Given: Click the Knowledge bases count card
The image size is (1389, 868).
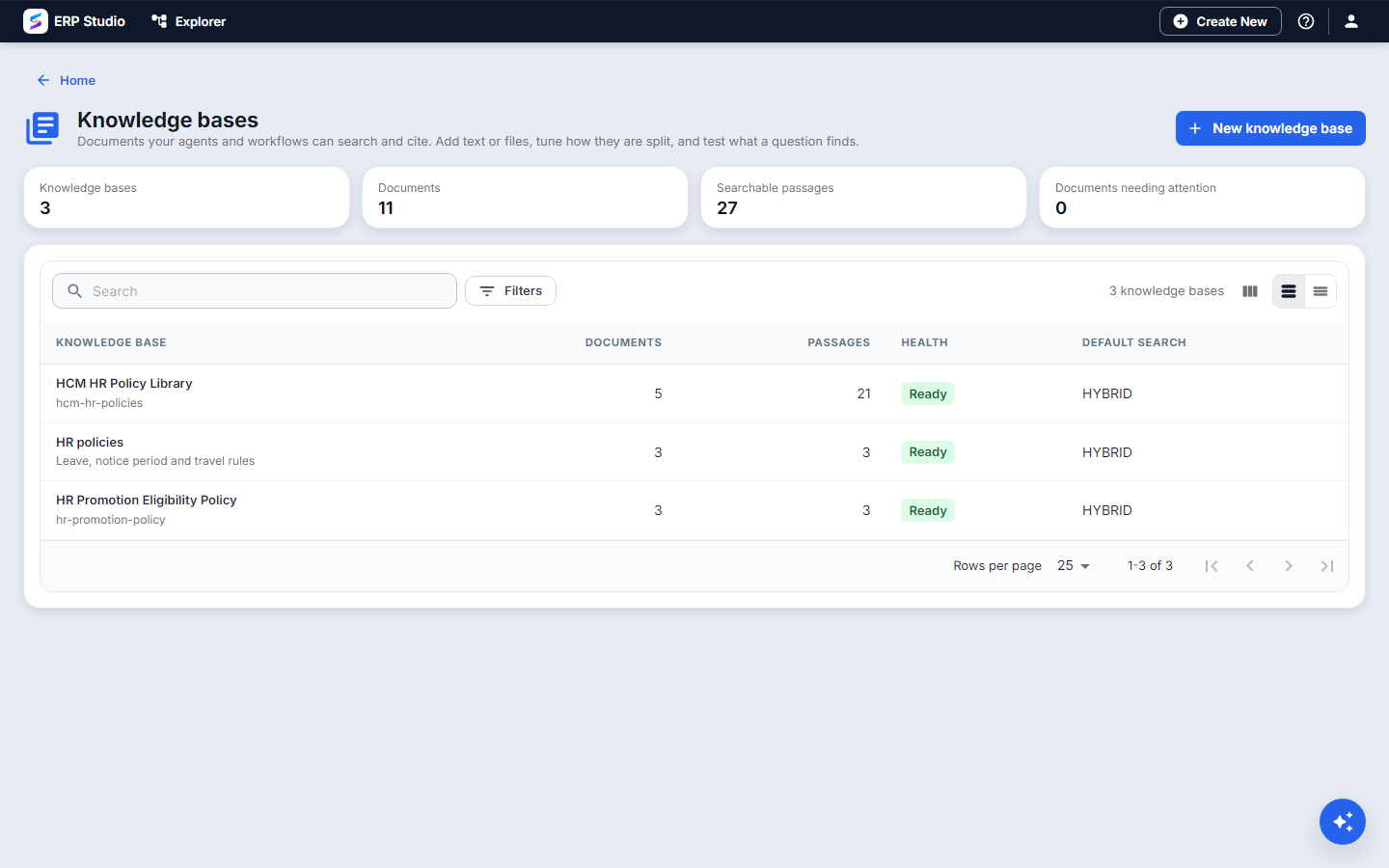Looking at the screenshot, I should (186, 198).
